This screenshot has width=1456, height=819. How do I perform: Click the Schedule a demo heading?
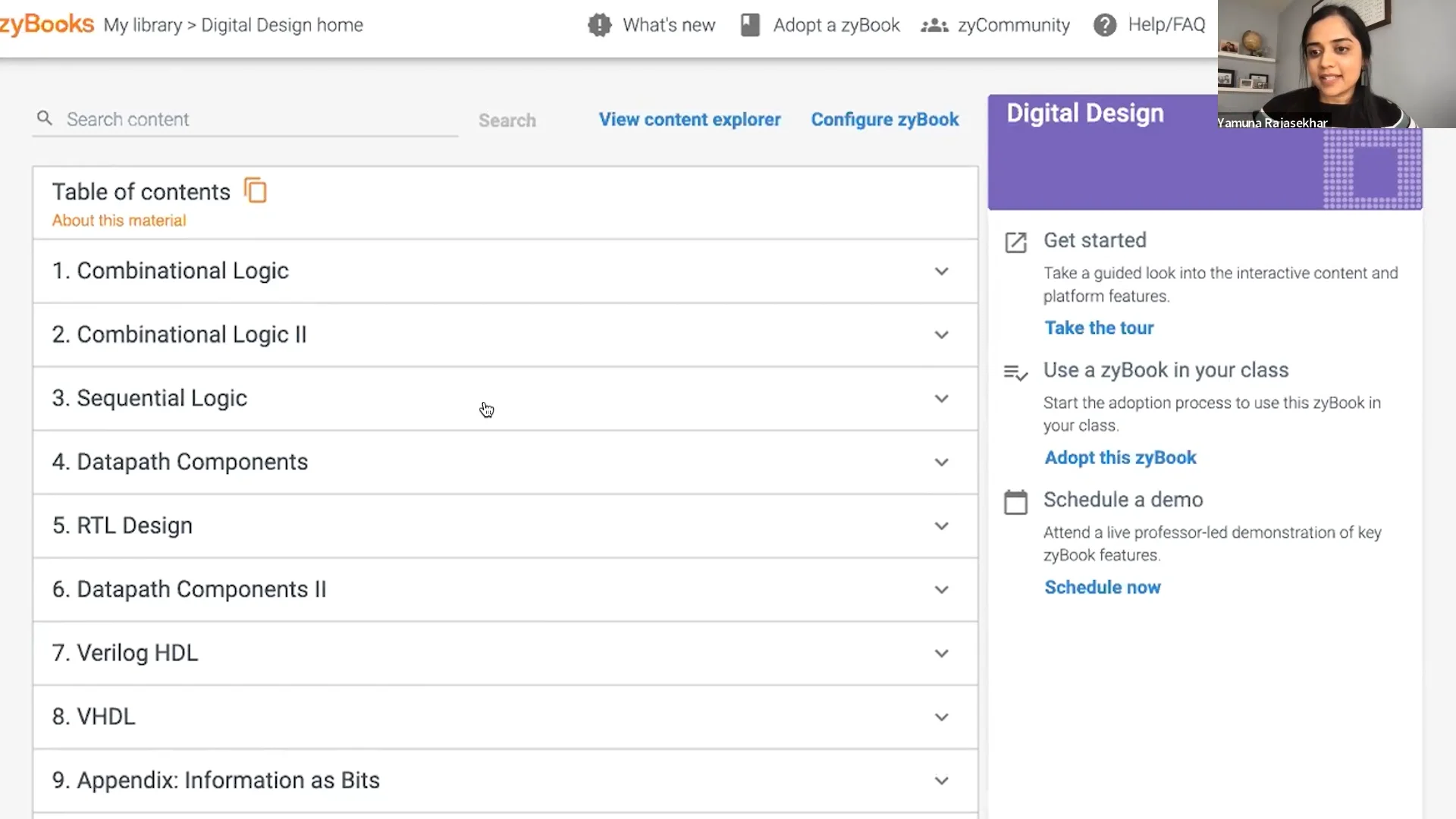1123,500
